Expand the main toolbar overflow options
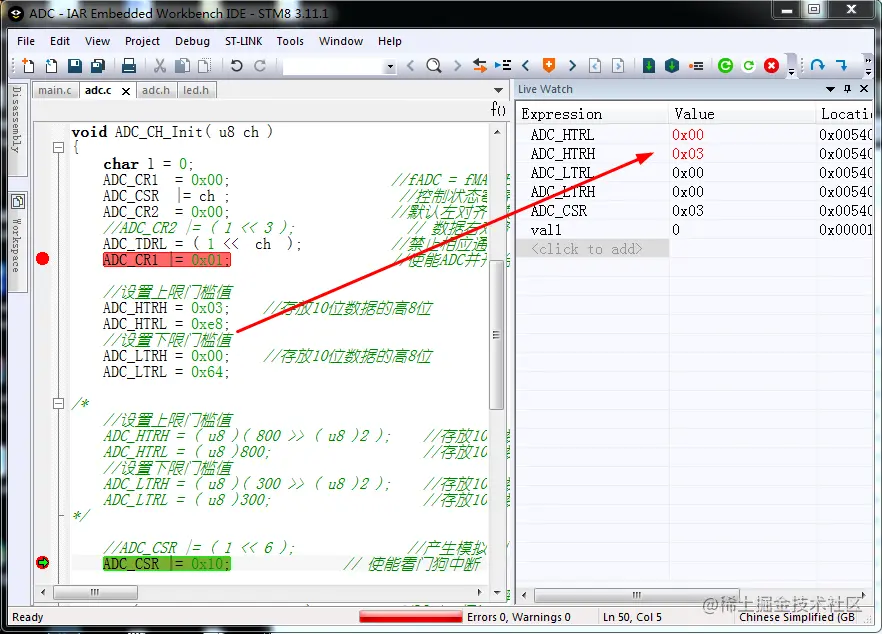This screenshot has height=634, width=882. pos(791,66)
